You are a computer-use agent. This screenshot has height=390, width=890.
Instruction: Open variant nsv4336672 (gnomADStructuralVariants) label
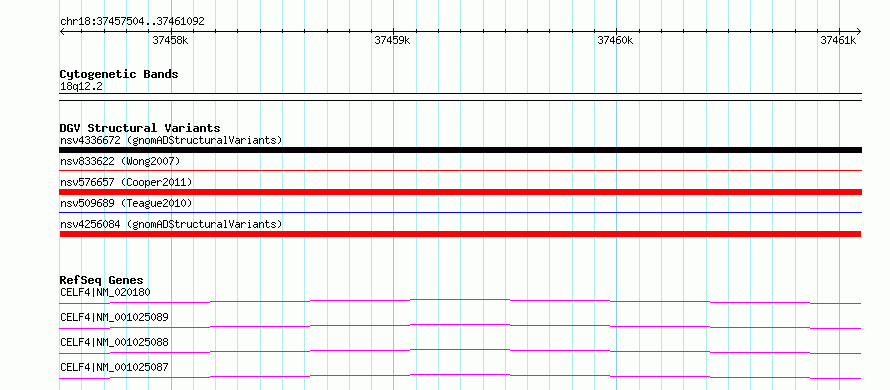coord(171,140)
